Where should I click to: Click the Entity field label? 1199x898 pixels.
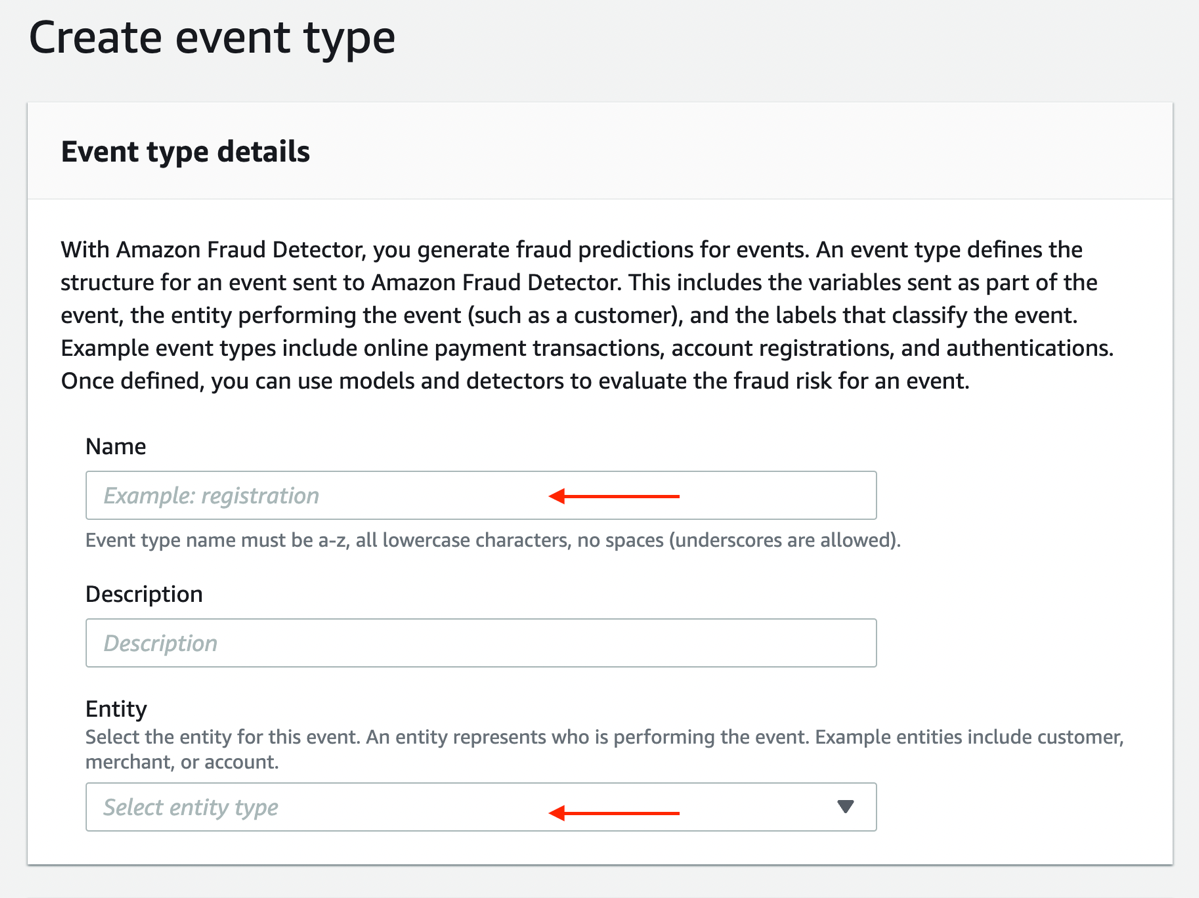coord(116,709)
